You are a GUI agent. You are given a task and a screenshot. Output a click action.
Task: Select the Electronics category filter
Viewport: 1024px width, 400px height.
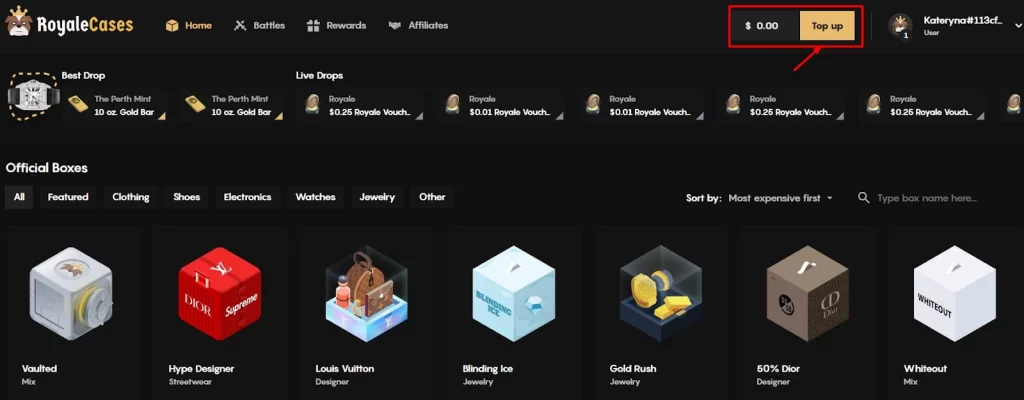[x=247, y=197]
